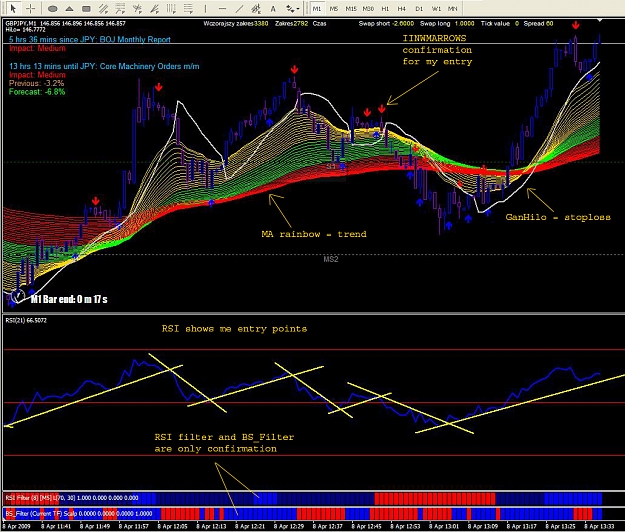The width and height of the screenshot is (625, 532).
Task: Open the arrows tool dropdown arrow
Action: (x=298, y=9)
